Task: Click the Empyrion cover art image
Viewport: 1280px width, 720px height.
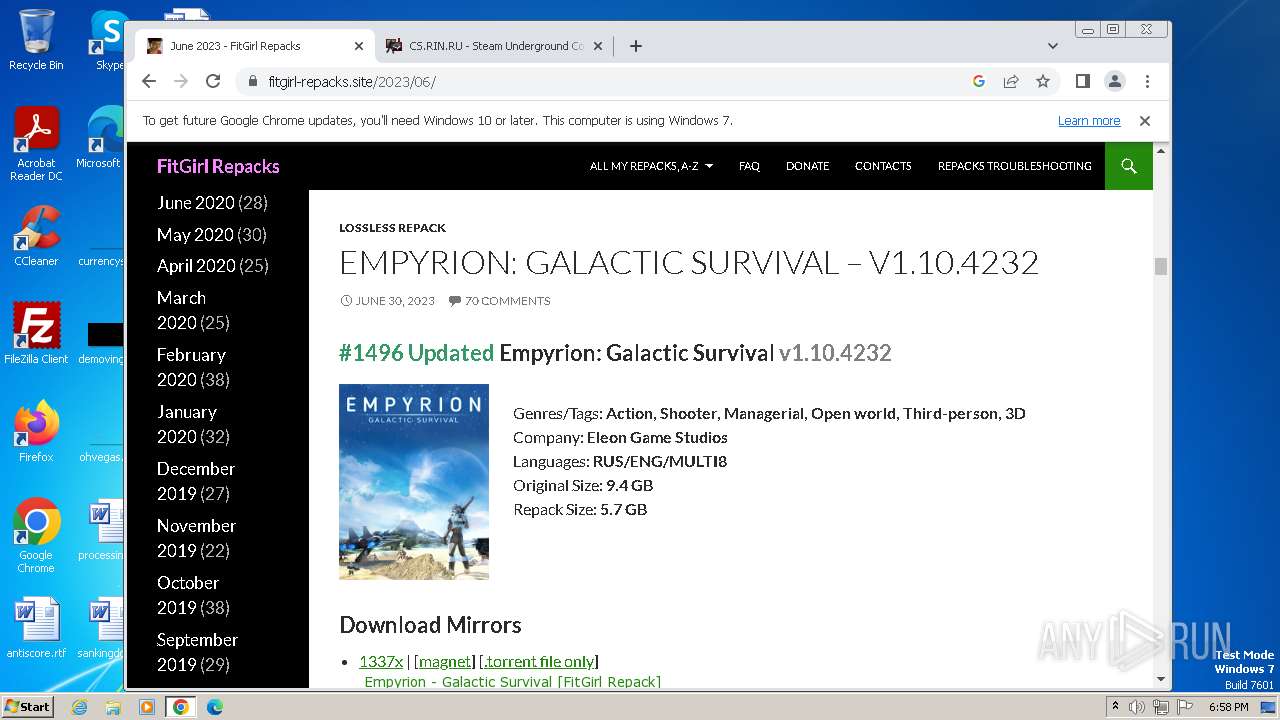Action: coord(414,482)
